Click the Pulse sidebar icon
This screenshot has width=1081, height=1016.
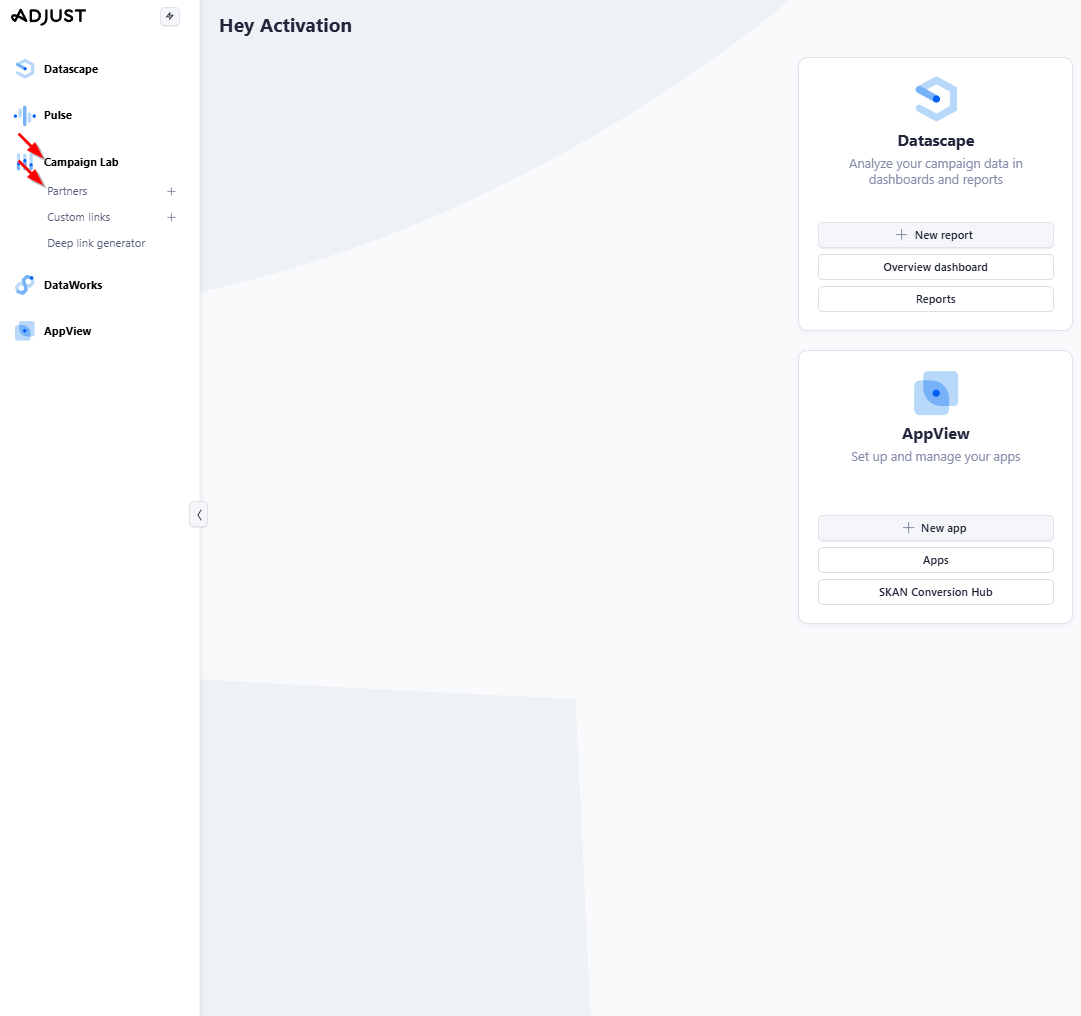pyautogui.click(x=25, y=115)
